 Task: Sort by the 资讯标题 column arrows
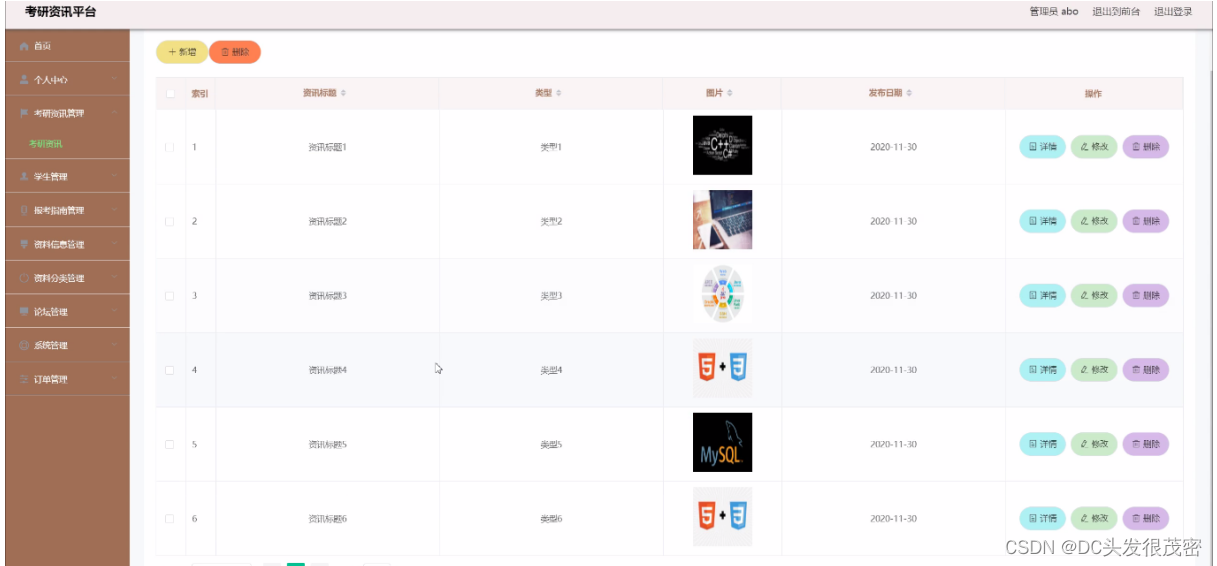click(343, 93)
